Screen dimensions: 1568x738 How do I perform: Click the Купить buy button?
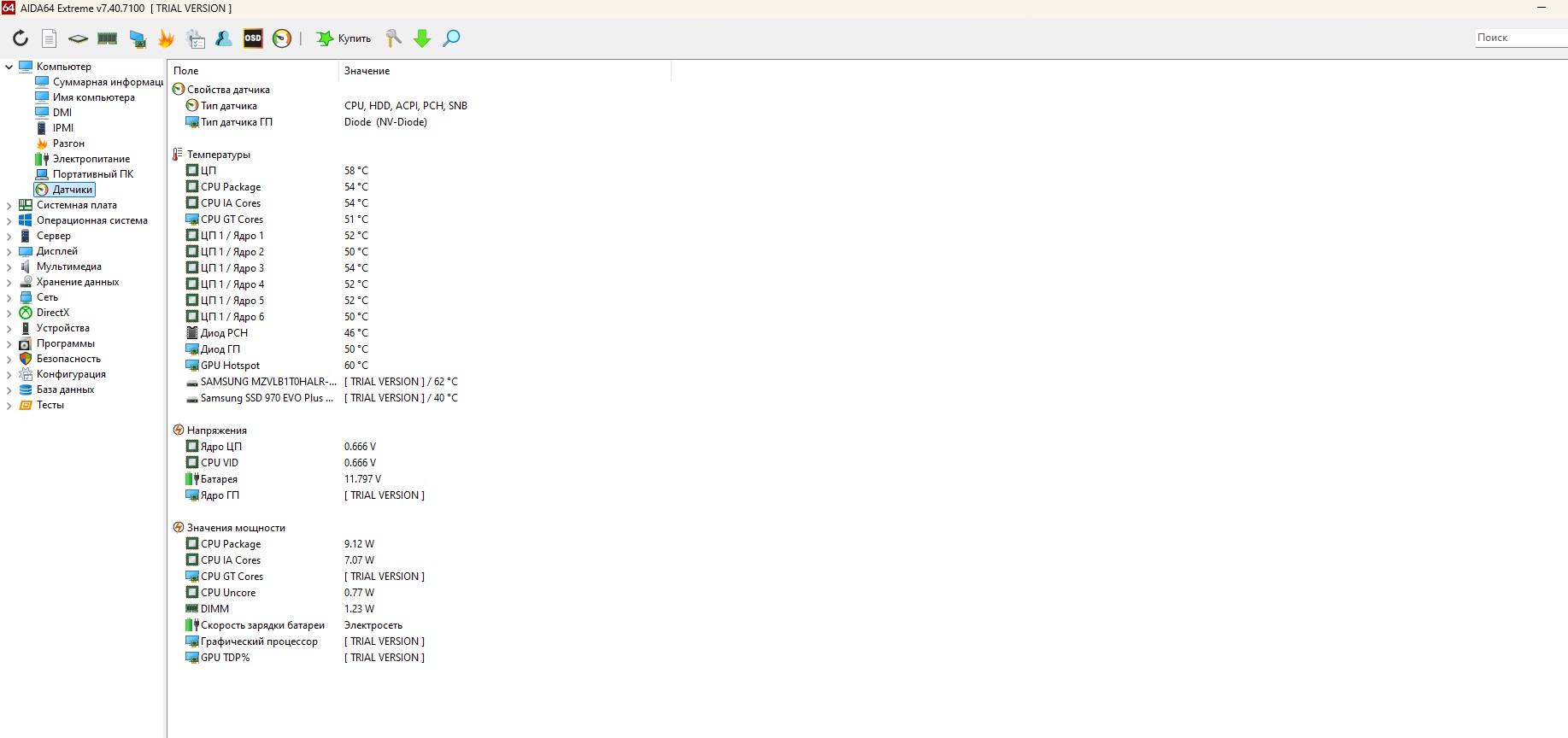pyautogui.click(x=344, y=38)
